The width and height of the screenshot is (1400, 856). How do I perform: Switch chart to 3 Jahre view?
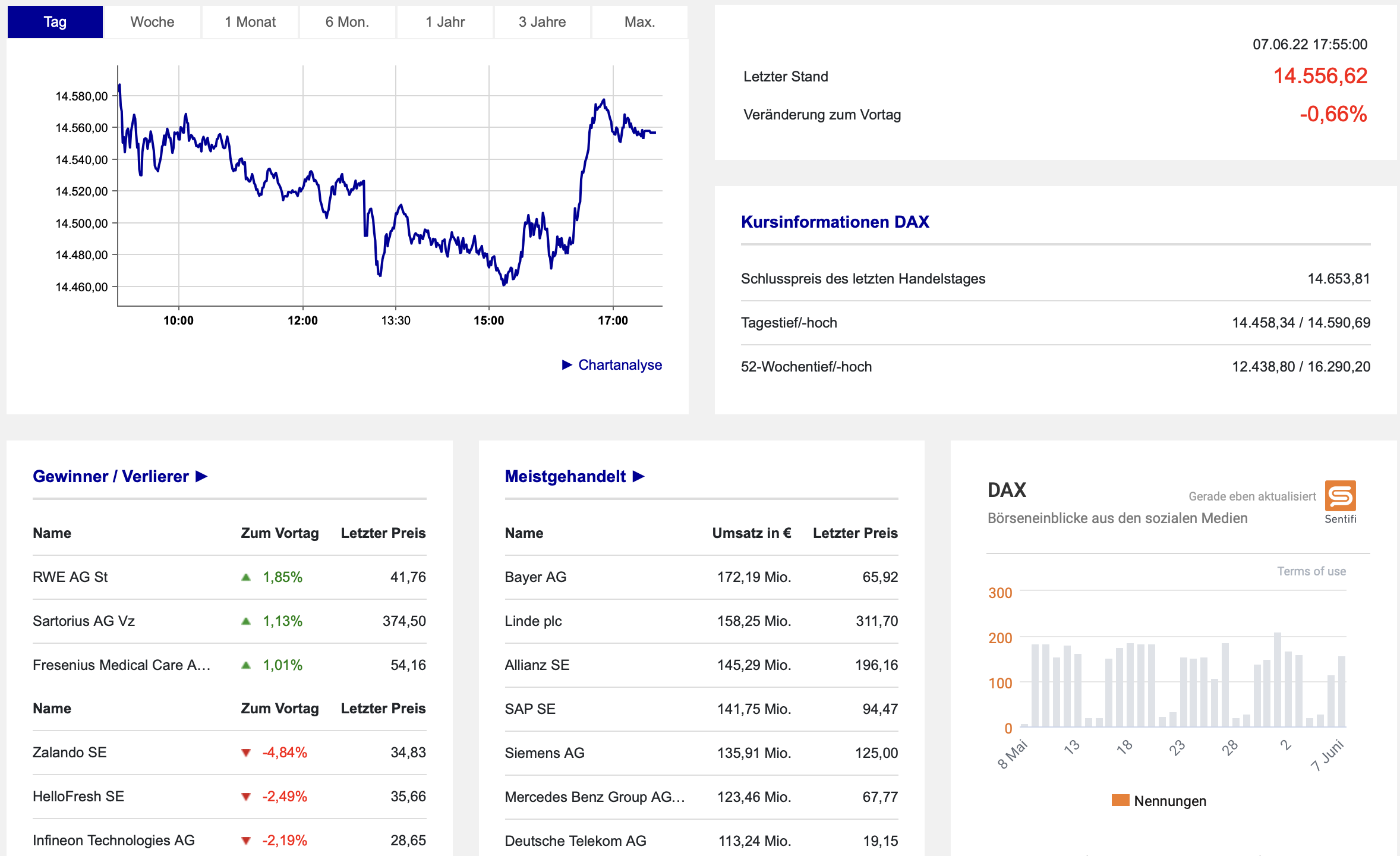pos(542,22)
